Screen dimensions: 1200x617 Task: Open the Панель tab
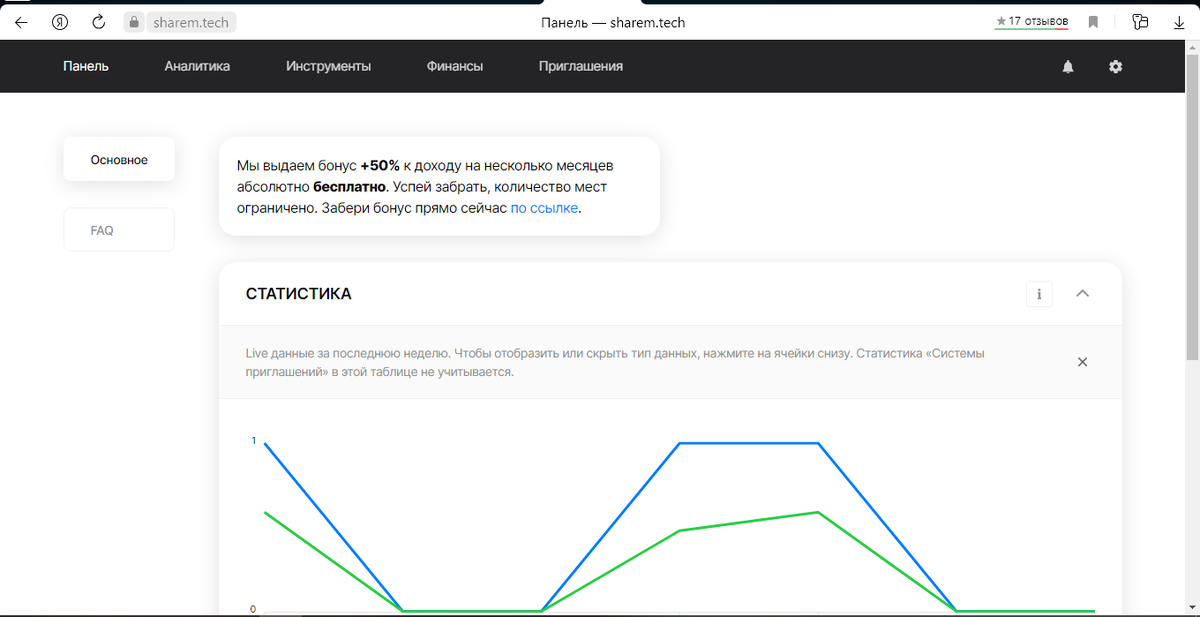click(x=86, y=66)
